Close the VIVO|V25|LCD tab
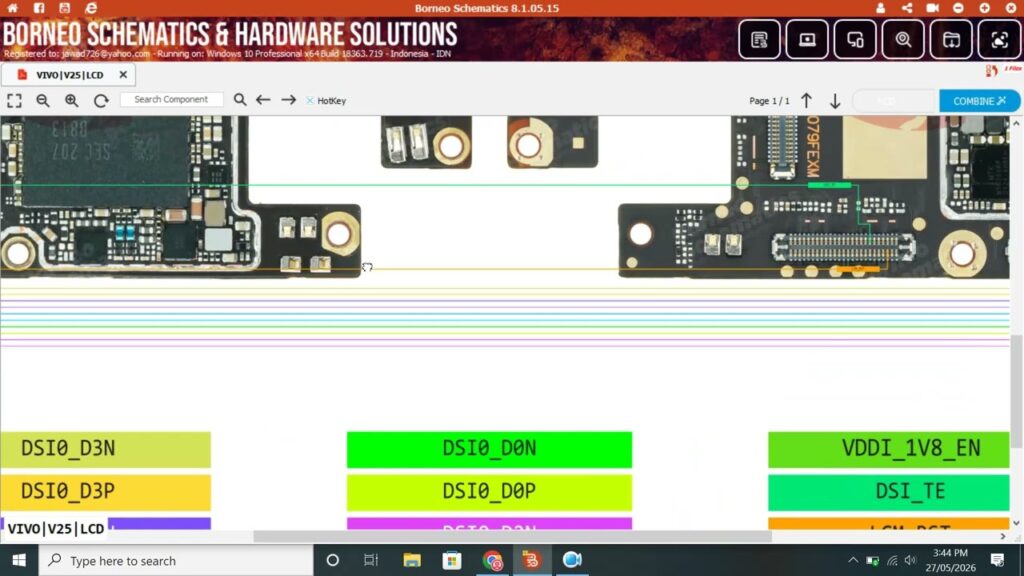The image size is (1024, 576). tap(123, 75)
